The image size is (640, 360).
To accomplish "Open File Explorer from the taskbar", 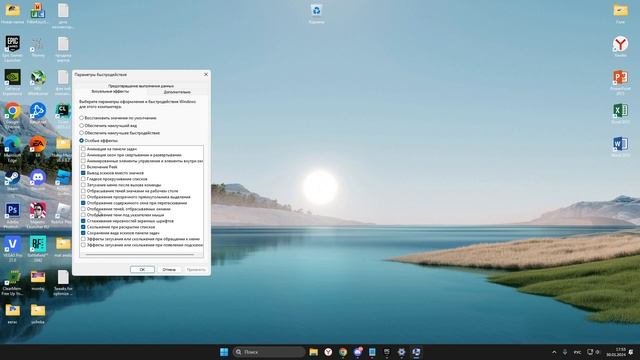I will [x=313, y=352].
